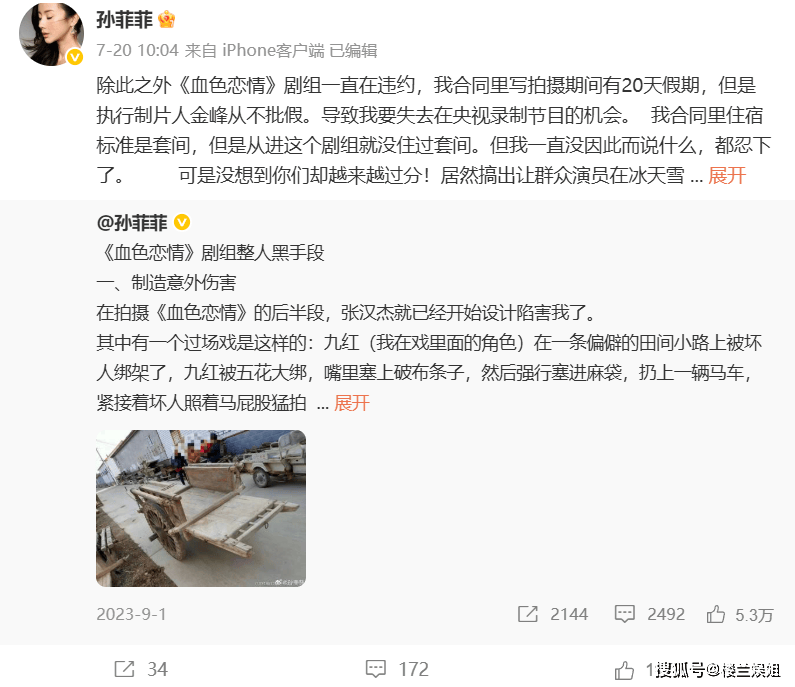Click the 2023-9-1 date of quoted post
Viewport: 795px width, 687px height.
tap(131, 614)
